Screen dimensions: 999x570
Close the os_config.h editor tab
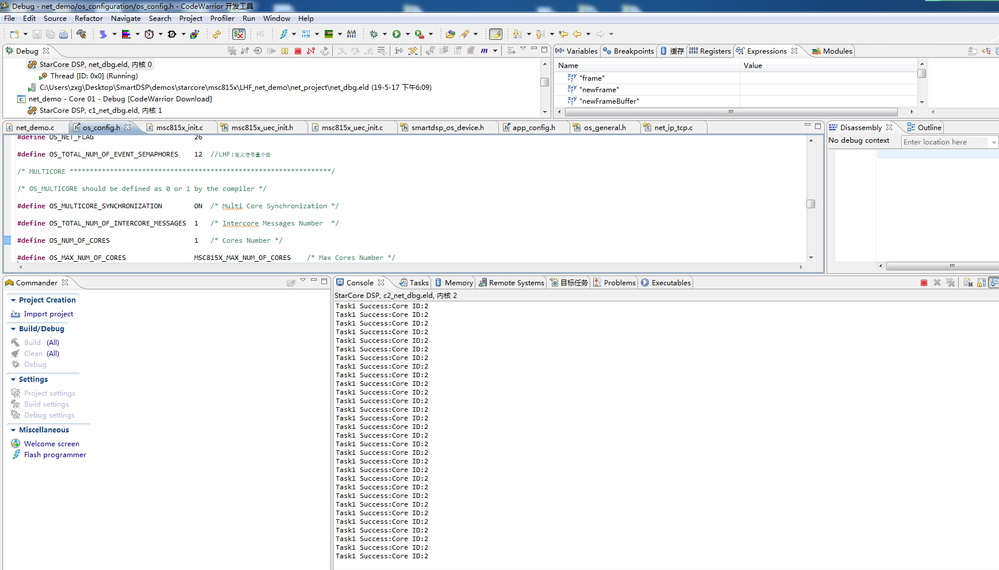pos(127,127)
